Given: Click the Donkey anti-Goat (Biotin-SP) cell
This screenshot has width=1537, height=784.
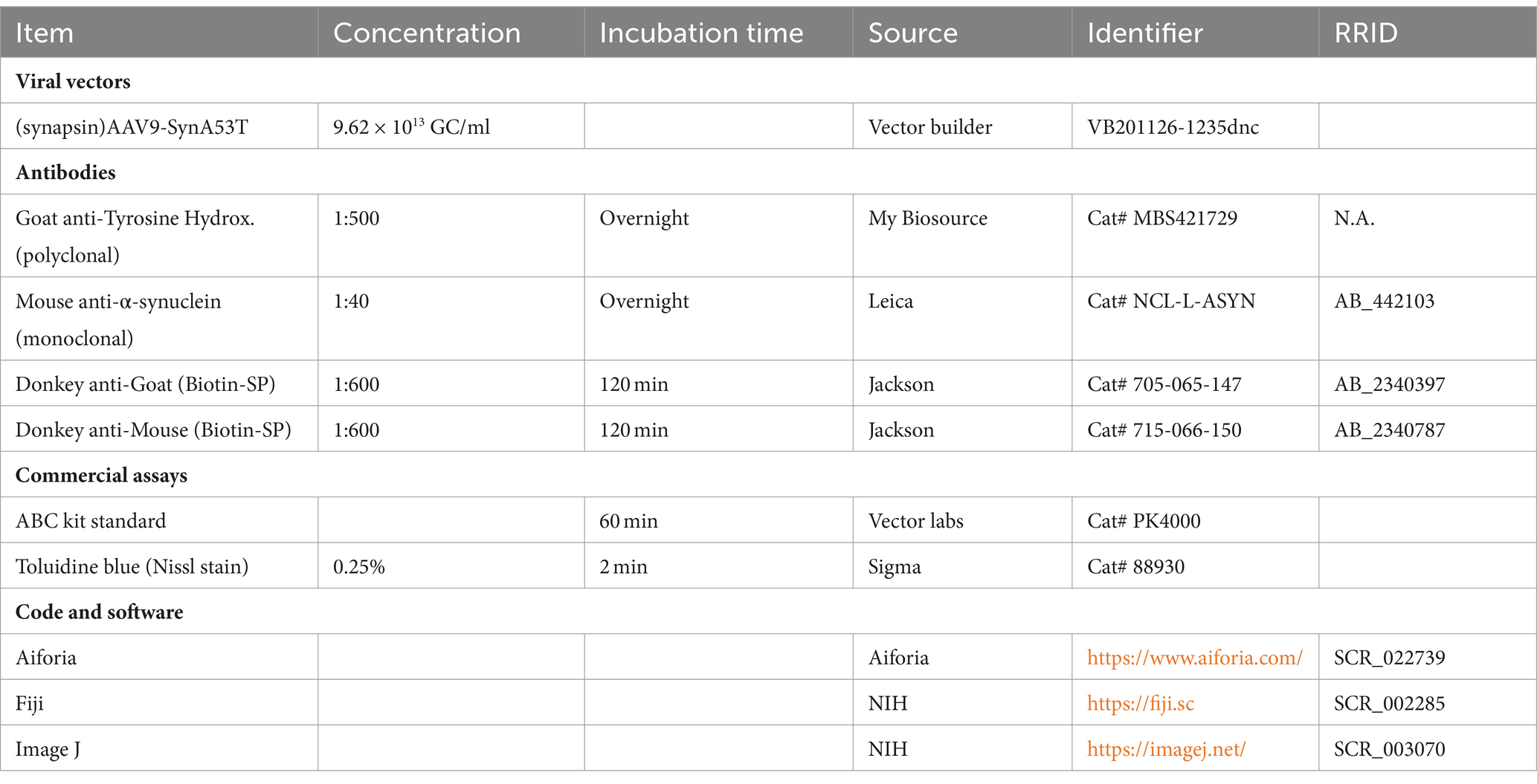Looking at the screenshot, I should click(x=159, y=384).
